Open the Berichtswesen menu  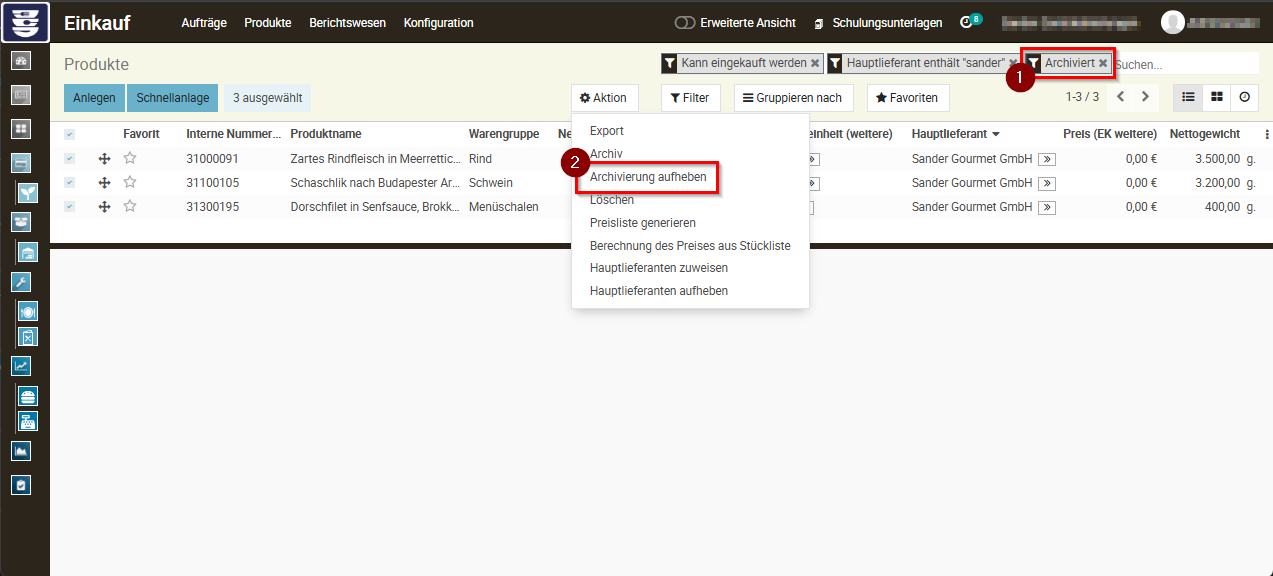(347, 23)
